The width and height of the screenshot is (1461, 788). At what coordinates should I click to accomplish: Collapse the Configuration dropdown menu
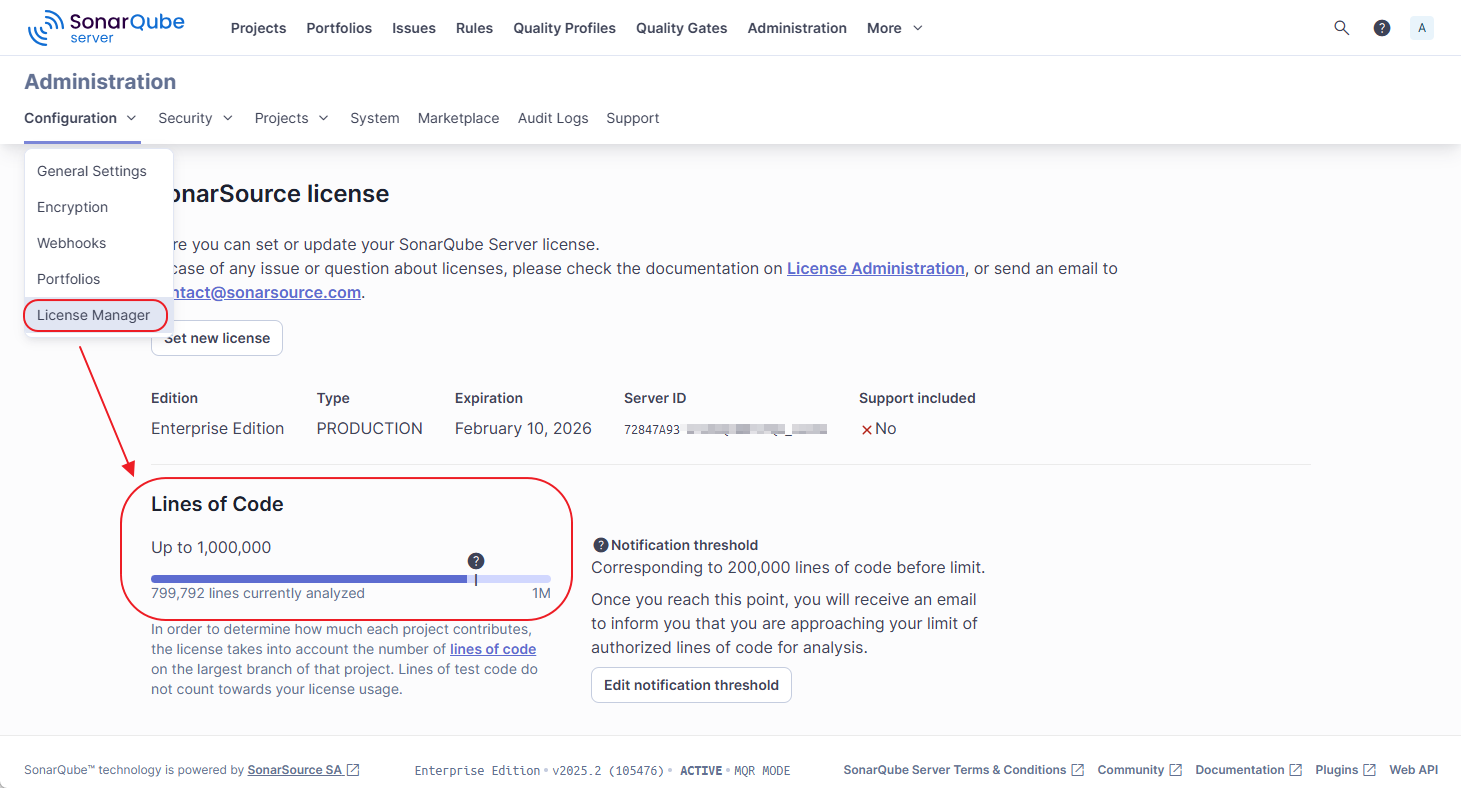[81, 118]
